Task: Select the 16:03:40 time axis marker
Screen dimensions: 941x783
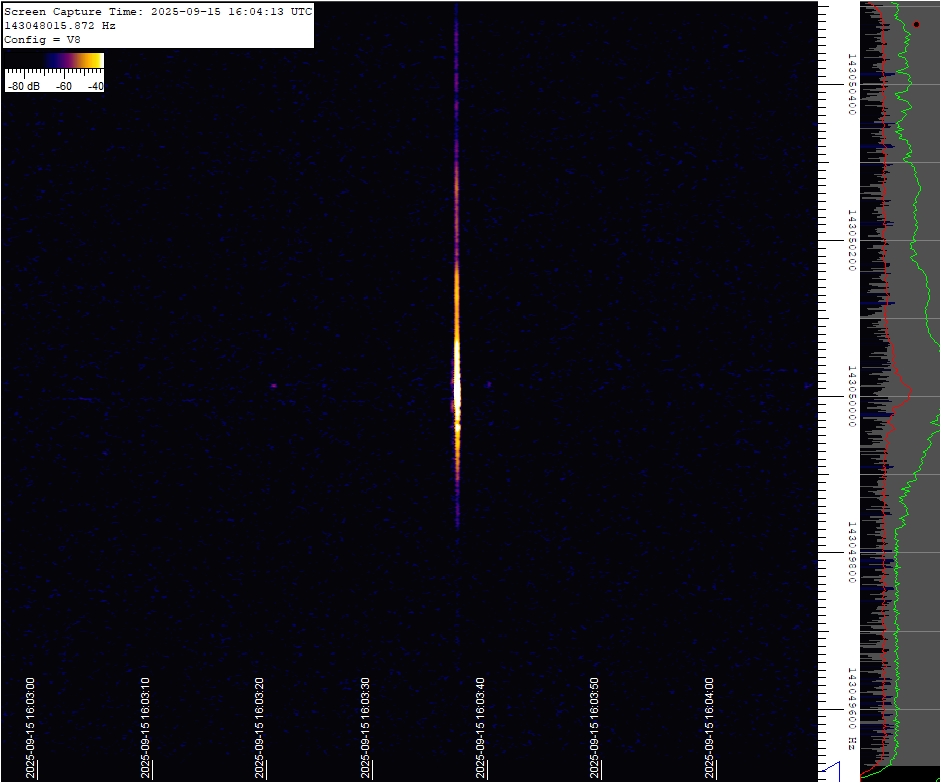Action: 480,728
